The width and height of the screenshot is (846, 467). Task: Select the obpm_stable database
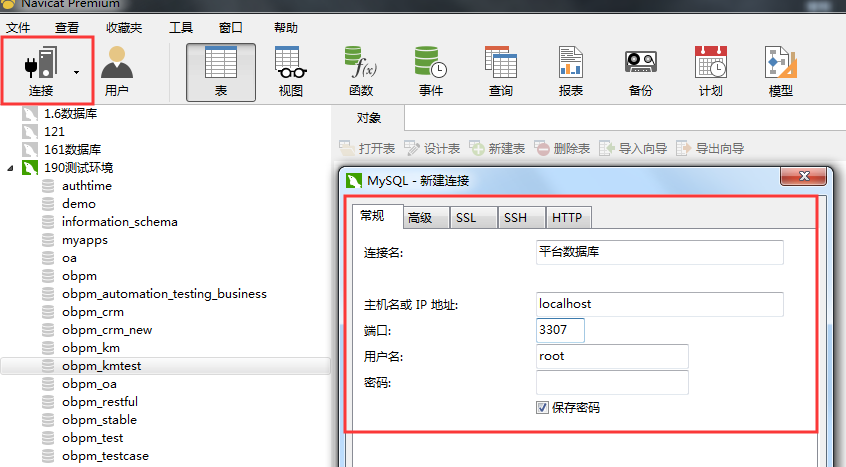(99, 420)
